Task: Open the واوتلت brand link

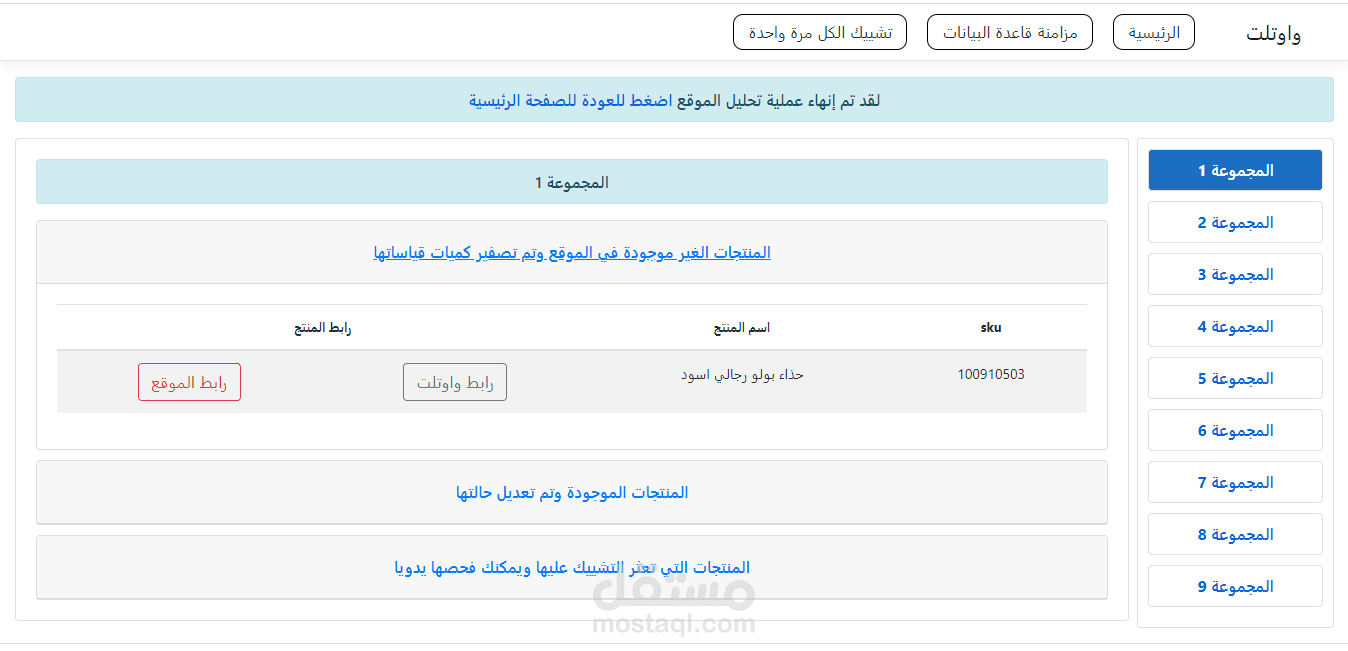Action: (1273, 33)
